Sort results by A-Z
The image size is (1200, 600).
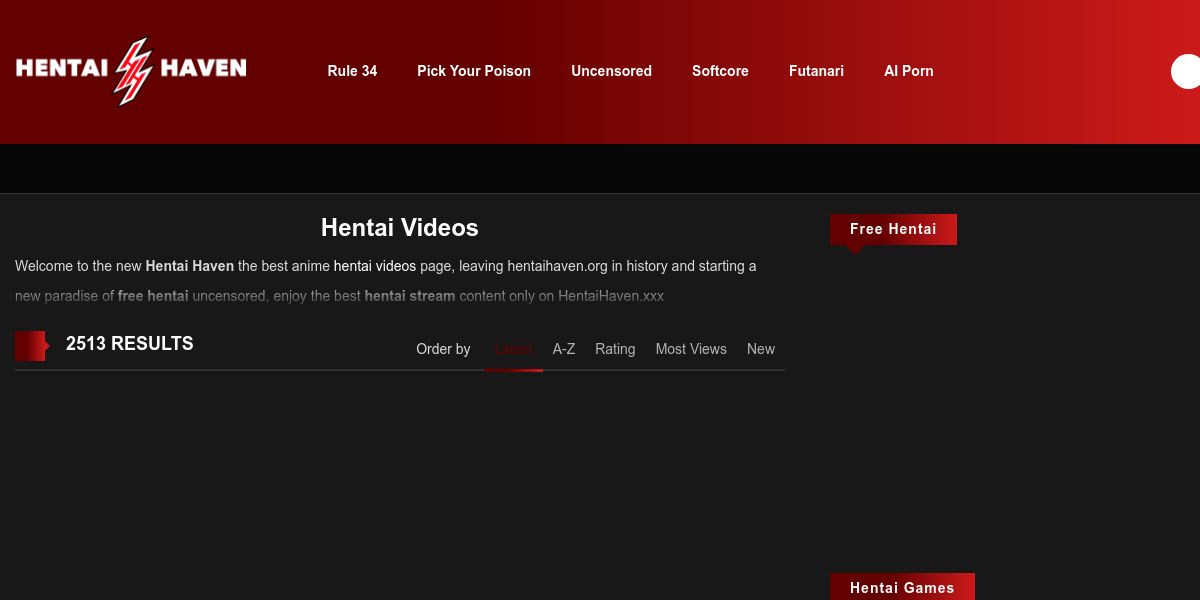564,349
